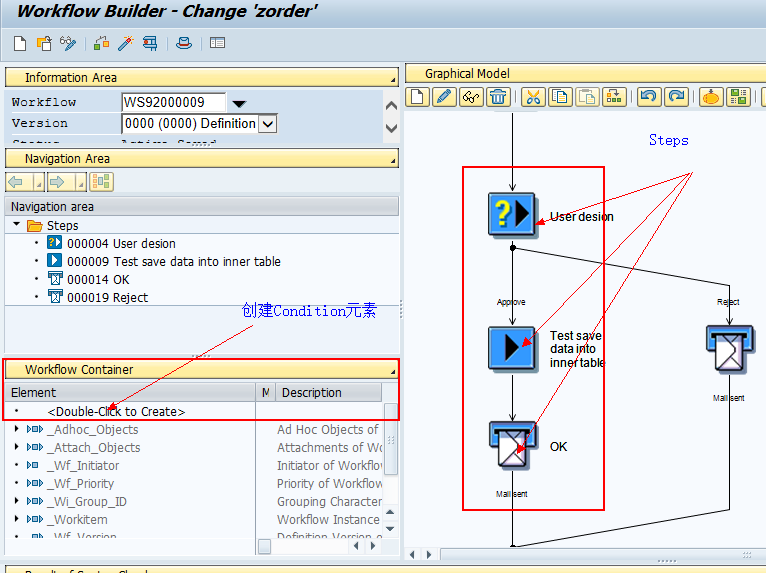Click Information Area scroll down arrow
Viewport: 766px width, 573px height.
click(x=391, y=128)
